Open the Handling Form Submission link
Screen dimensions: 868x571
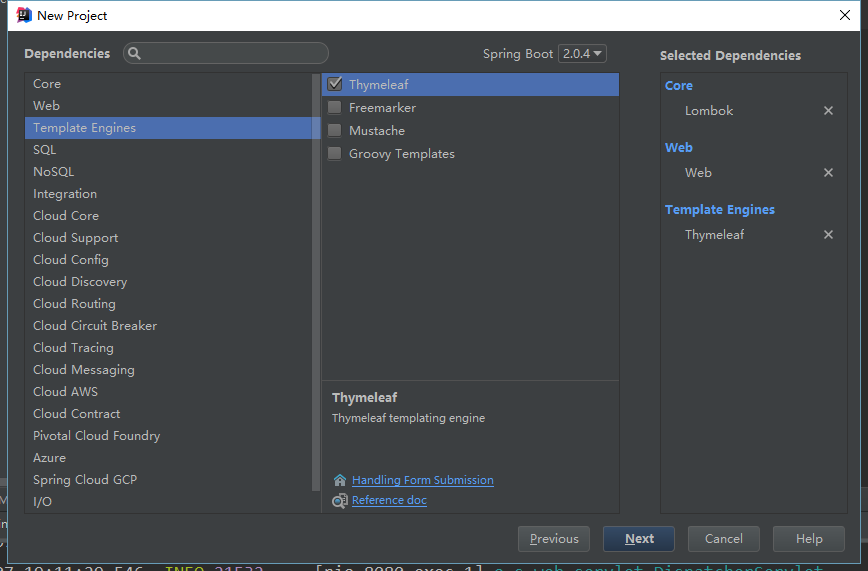point(423,480)
